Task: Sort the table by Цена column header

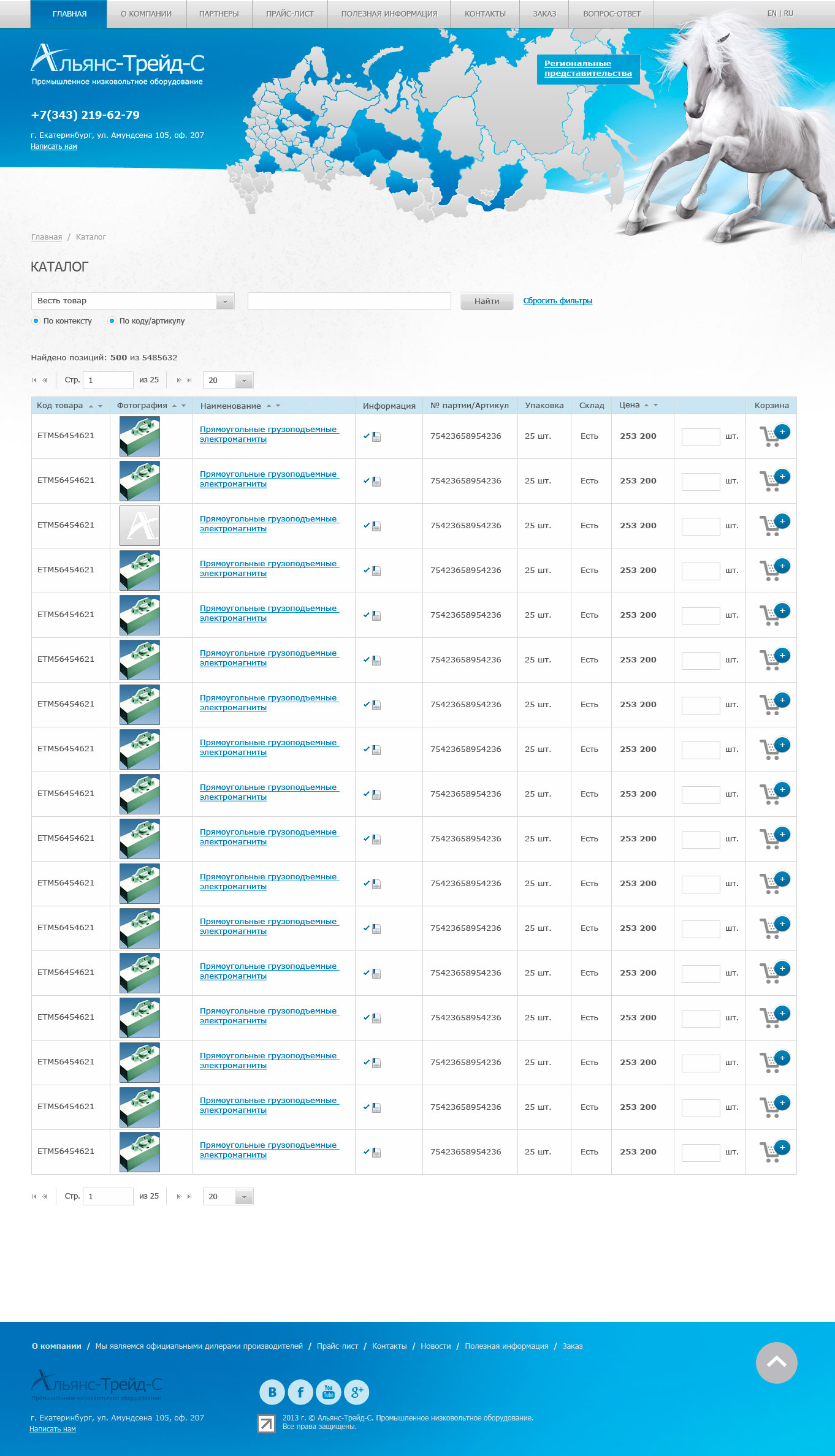Action: [x=629, y=405]
